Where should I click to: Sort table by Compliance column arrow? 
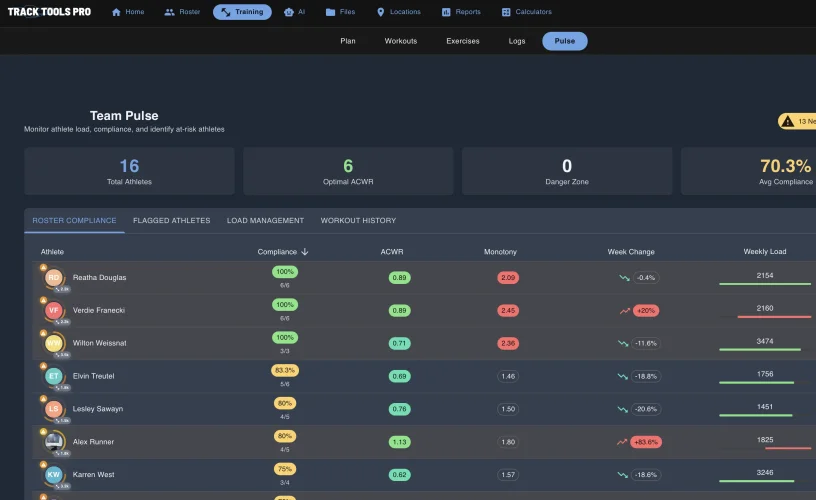tap(305, 252)
